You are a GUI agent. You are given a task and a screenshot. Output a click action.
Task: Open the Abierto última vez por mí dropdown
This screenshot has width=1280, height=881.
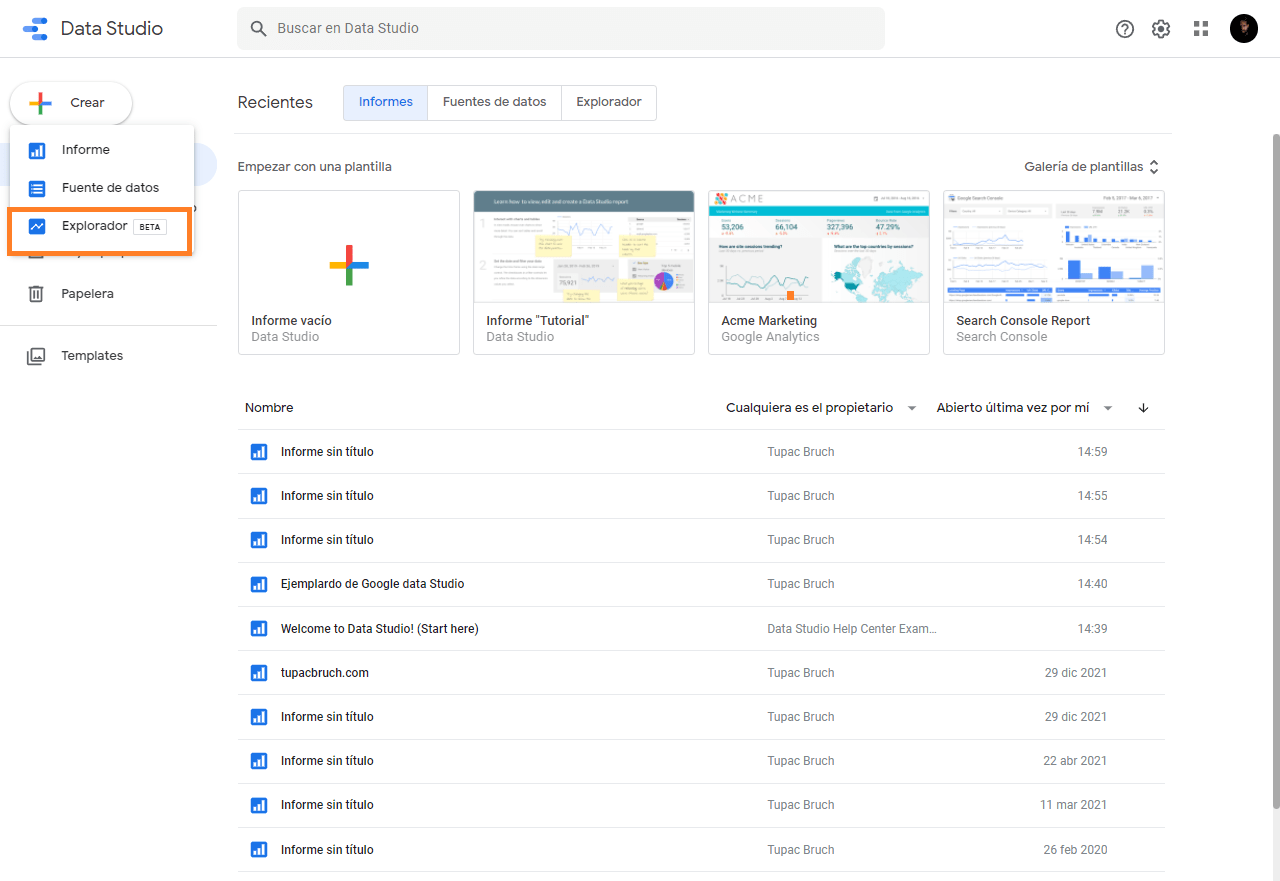pyautogui.click(x=1025, y=408)
